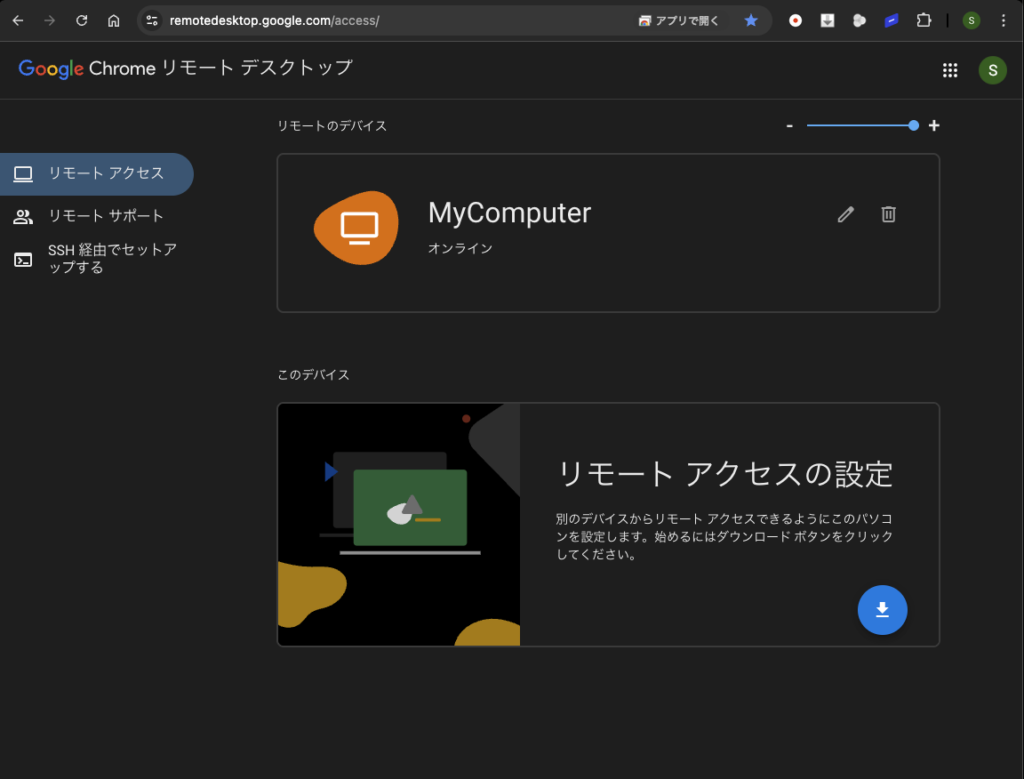Screen dimensions: 1024x779
Task: Click the home icon in browser toolbar
Action: coord(114,20)
